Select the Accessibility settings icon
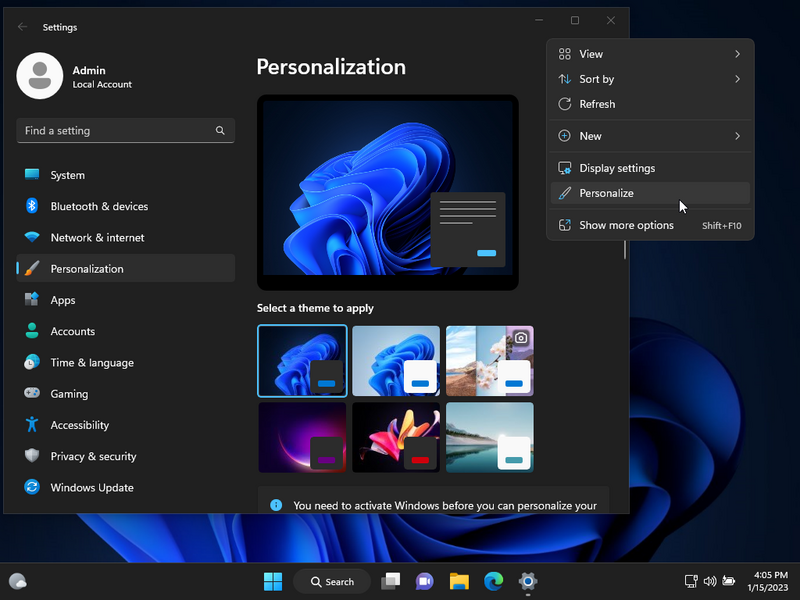 coord(32,425)
